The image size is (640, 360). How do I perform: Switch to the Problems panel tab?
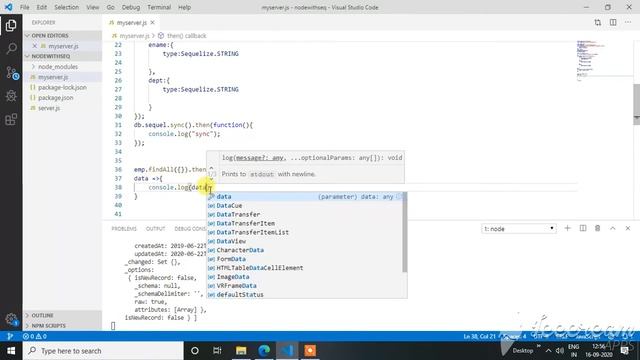pyautogui.click(x=124, y=229)
